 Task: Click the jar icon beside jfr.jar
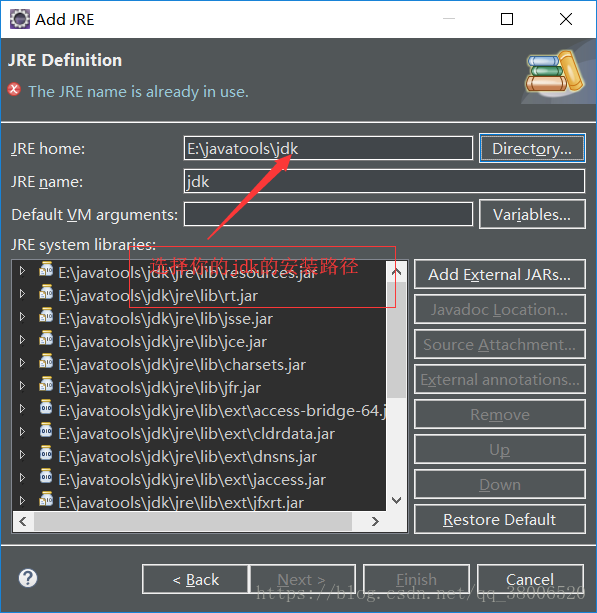[x=46, y=385]
